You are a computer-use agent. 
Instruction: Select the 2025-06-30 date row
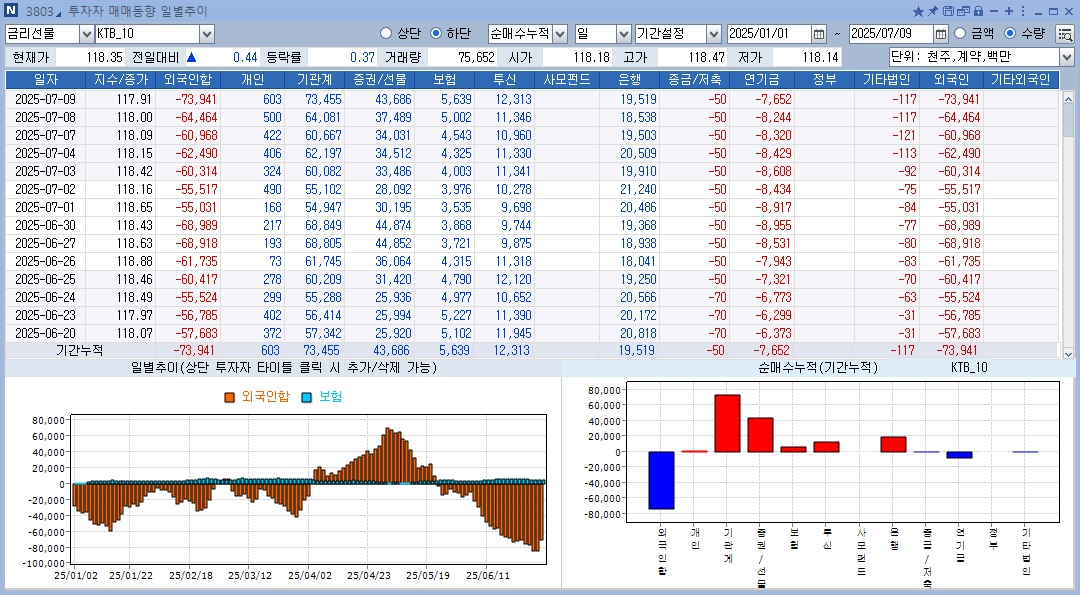coord(532,225)
